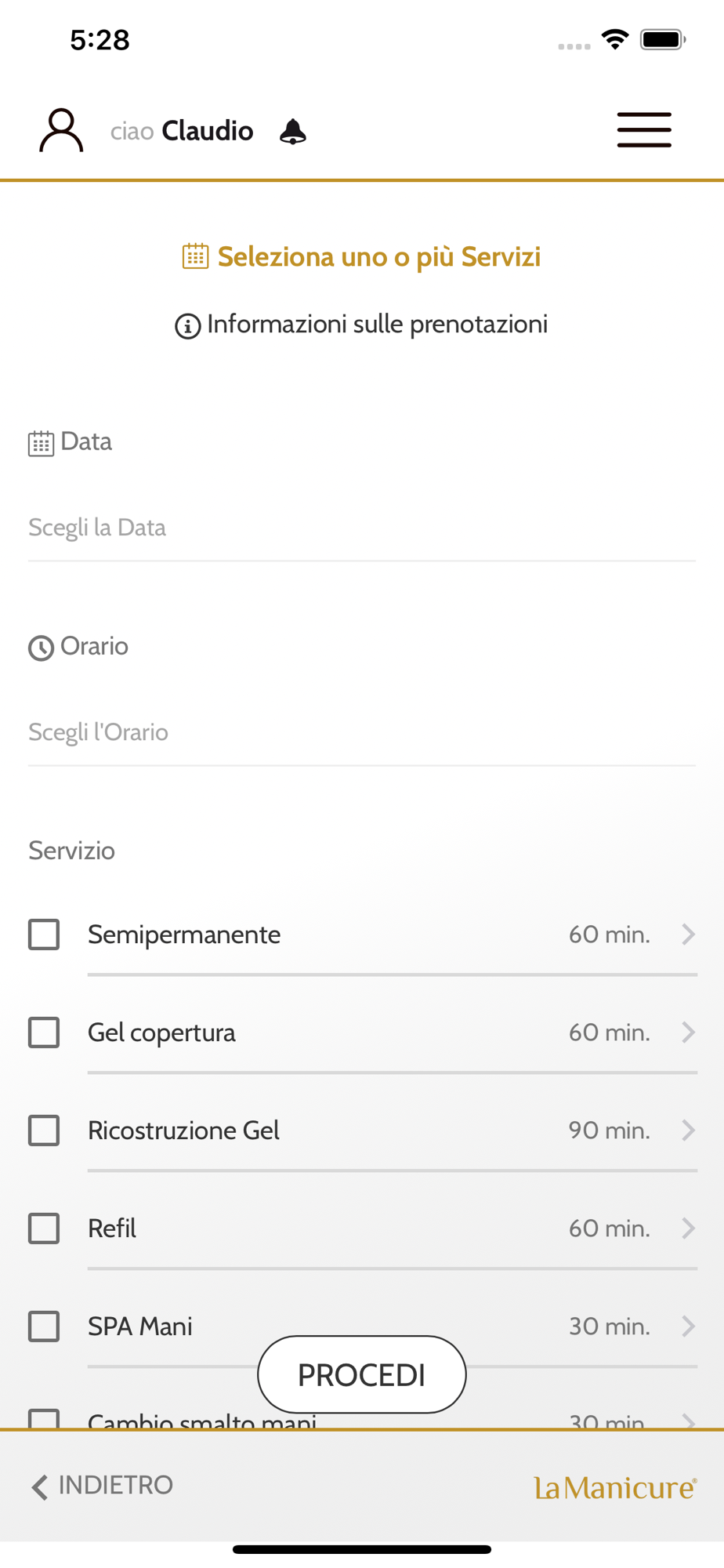Open the user profile icon
This screenshot has width=724, height=1568.
point(61,130)
